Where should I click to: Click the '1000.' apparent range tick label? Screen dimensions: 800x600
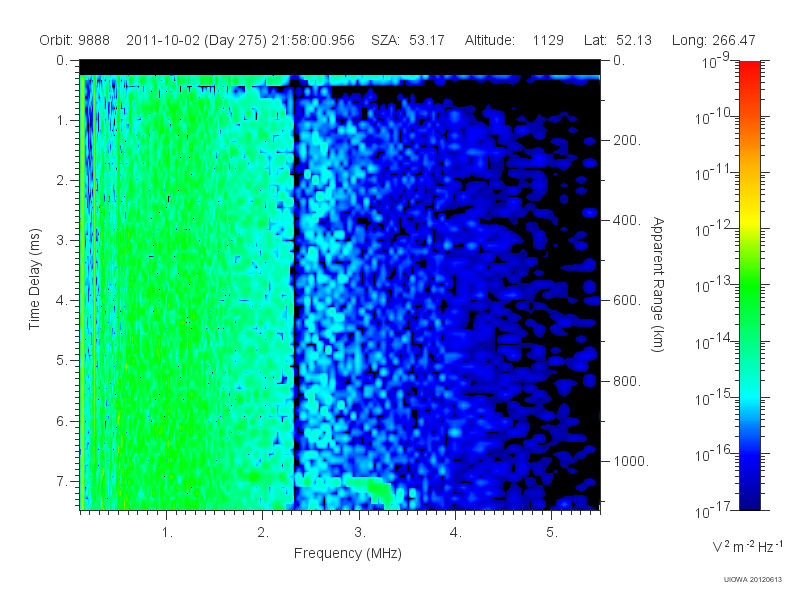point(631,461)
